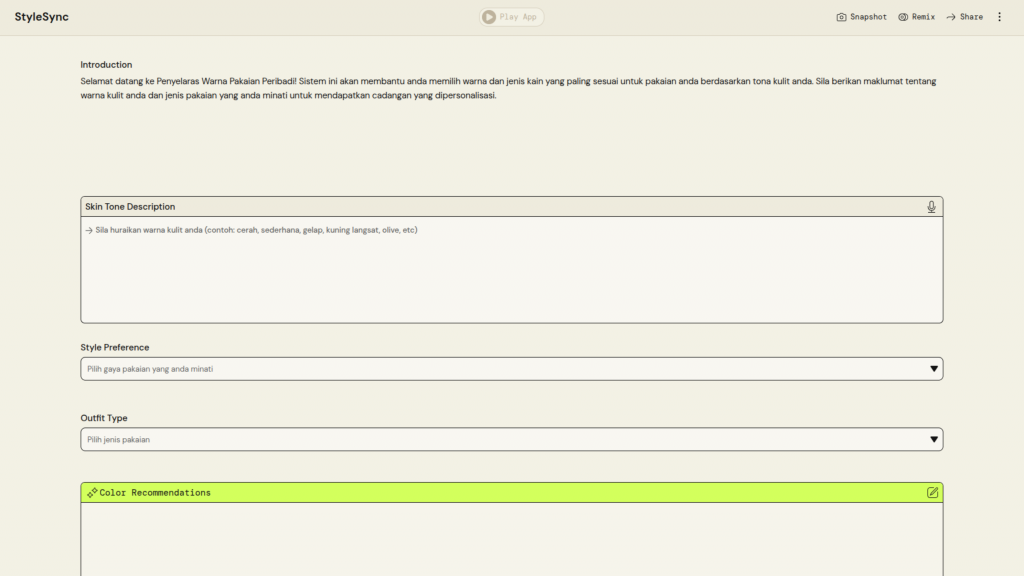Click inside the Color Recommendations output area

(511, 540)
